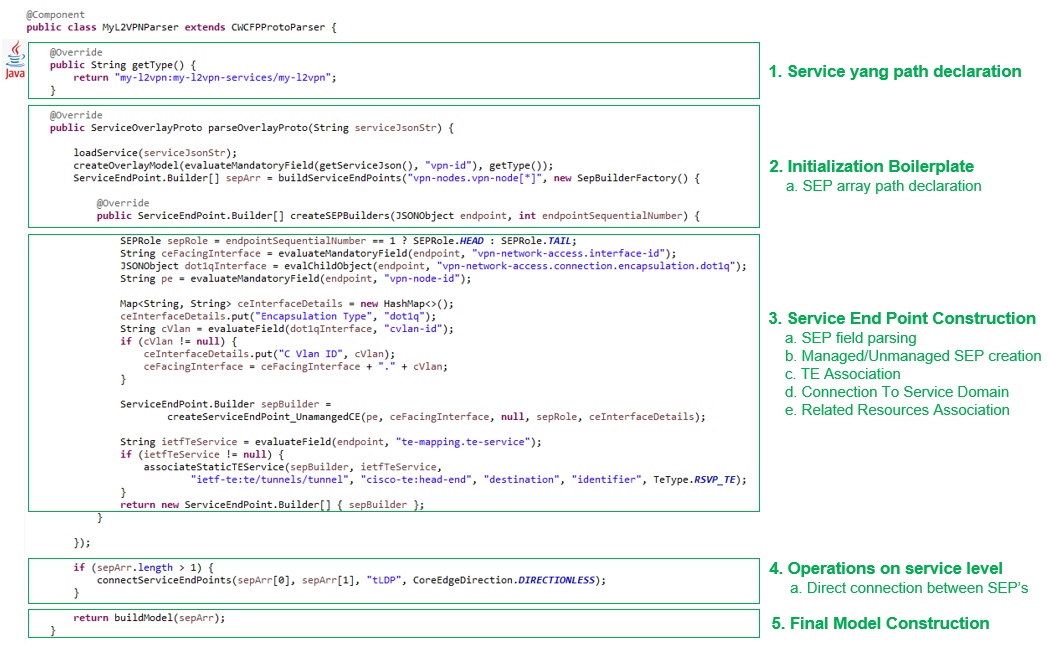Screen dimensions: 1049x645
Task: Click heading Operations on service level
Action: 885,569
